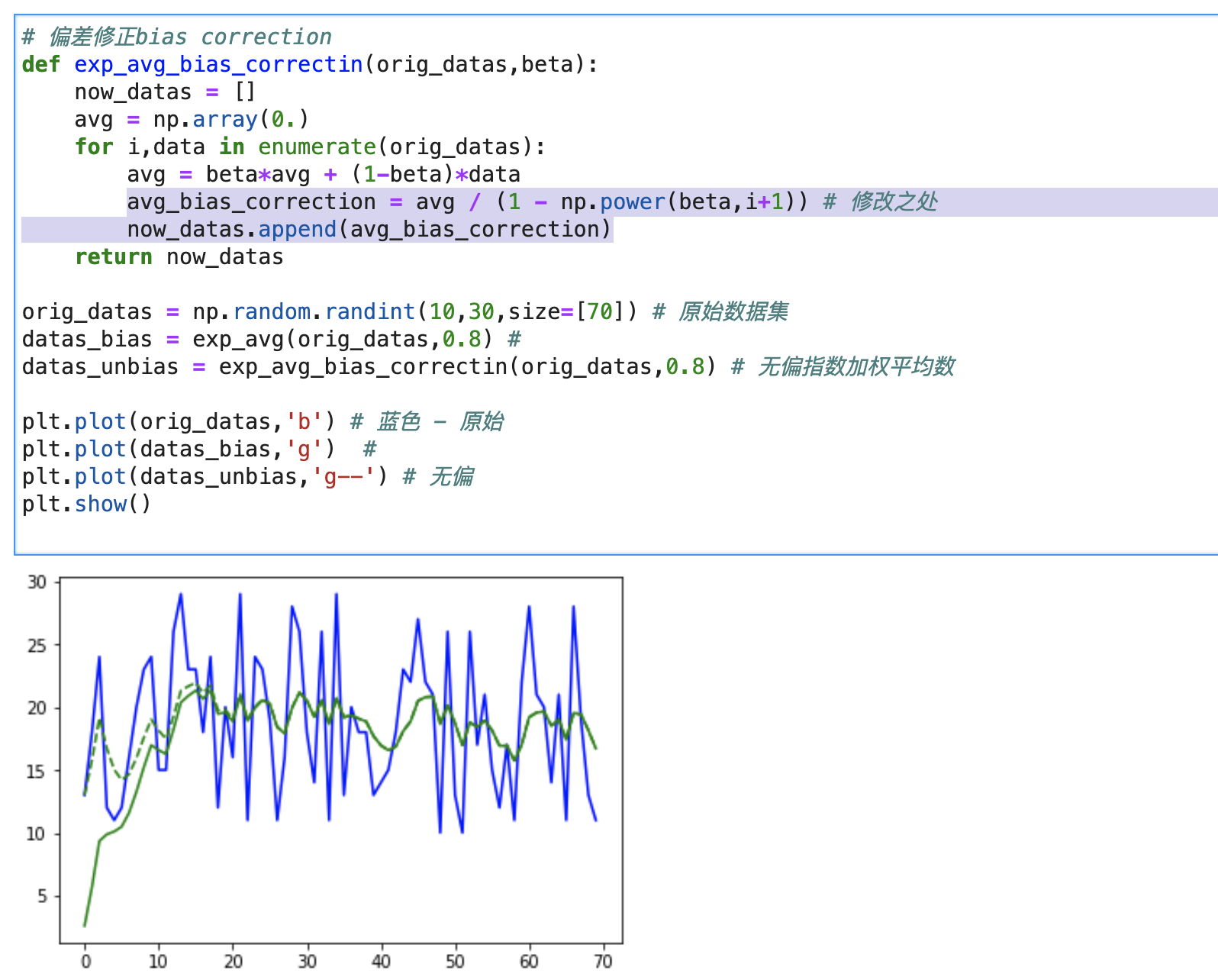This screenshot has height=980, width=1218.
Task: Click the 'avg = np.array(0.)' line
Action: click(192, 119)
